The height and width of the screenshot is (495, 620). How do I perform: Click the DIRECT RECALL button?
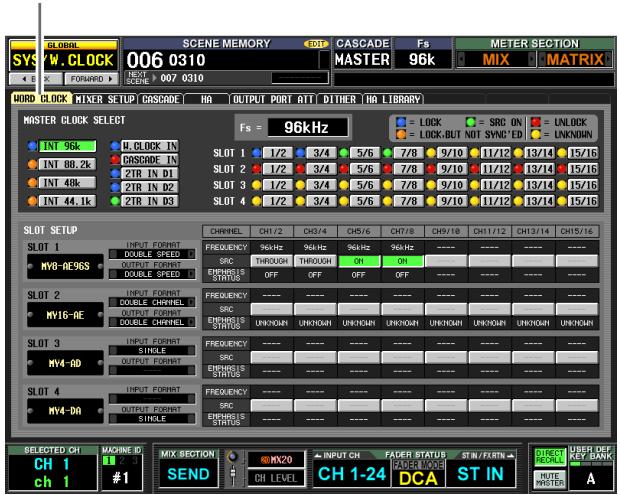[549, 457]
